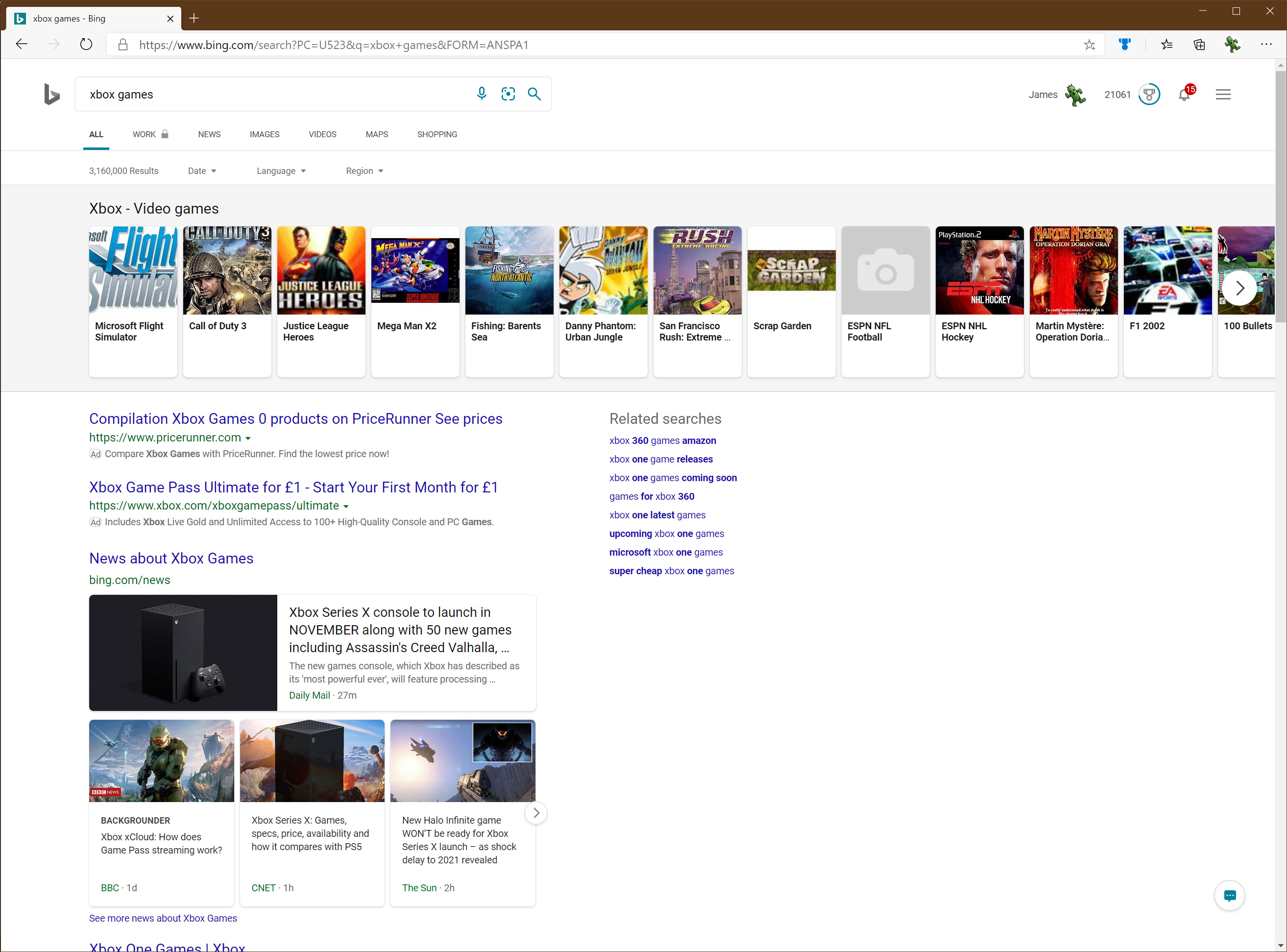Switch to the SHOPPING tab
Image resolution: width=1287 pixels, height=952 pixels.
pyautogui.click(x=437, y=134)
